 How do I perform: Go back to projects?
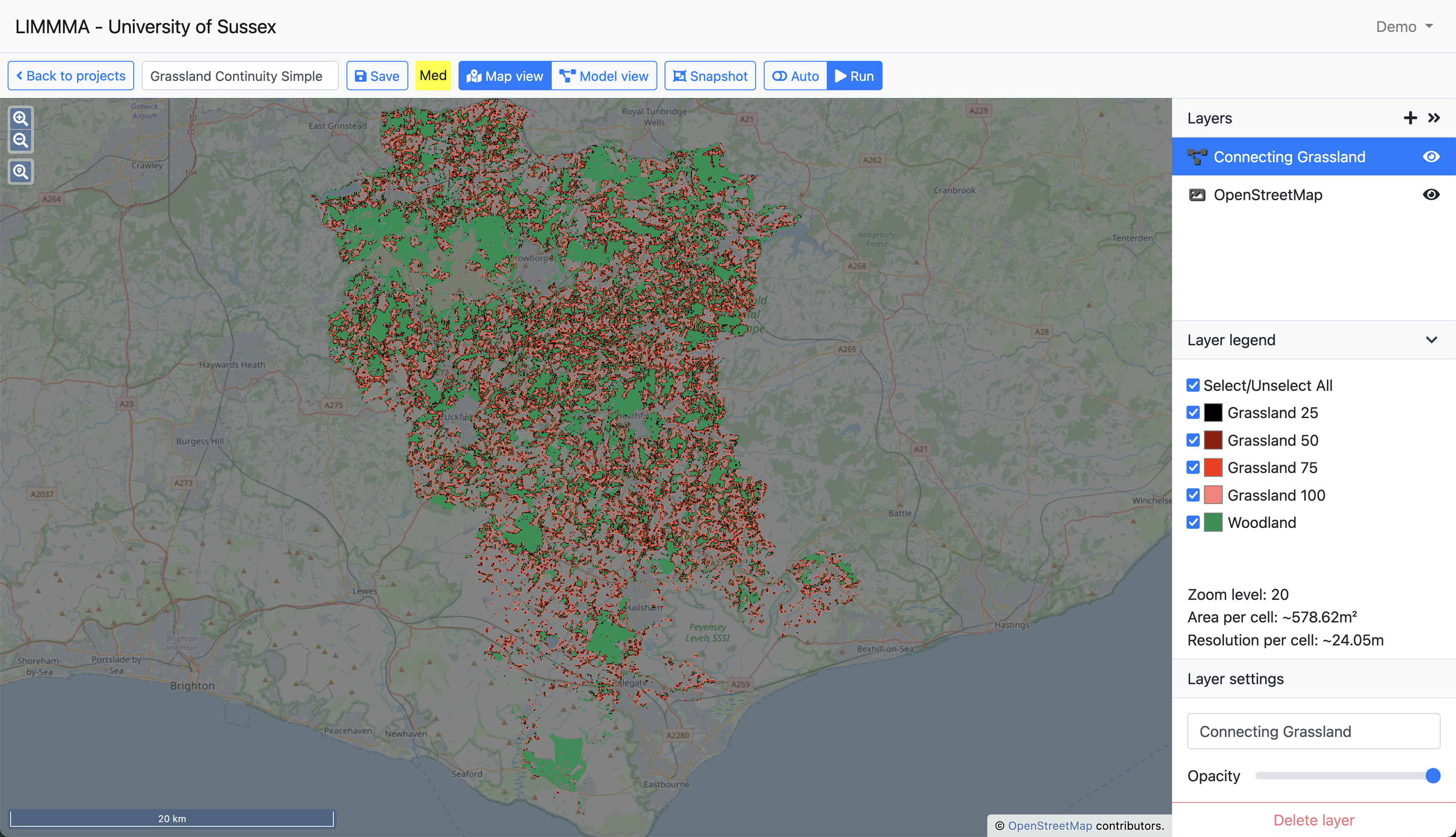71,76
